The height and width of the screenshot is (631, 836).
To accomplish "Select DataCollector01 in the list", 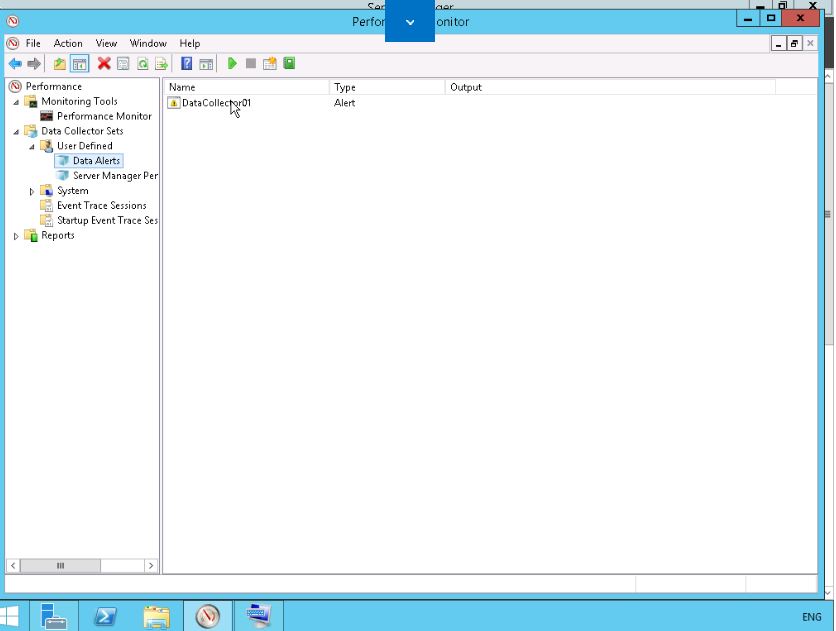I will 216,103.
